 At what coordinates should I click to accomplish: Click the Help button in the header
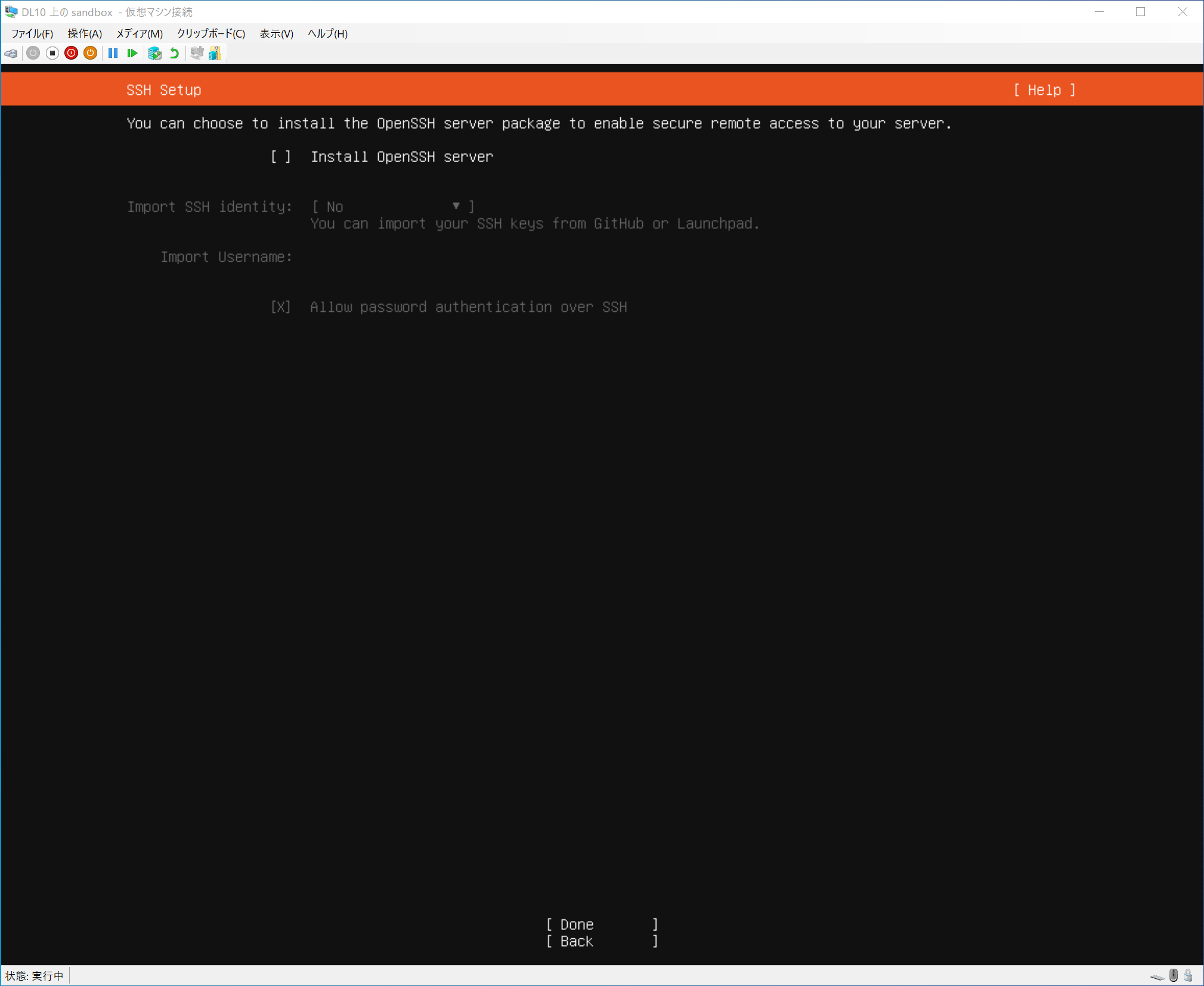[1044, 90]
